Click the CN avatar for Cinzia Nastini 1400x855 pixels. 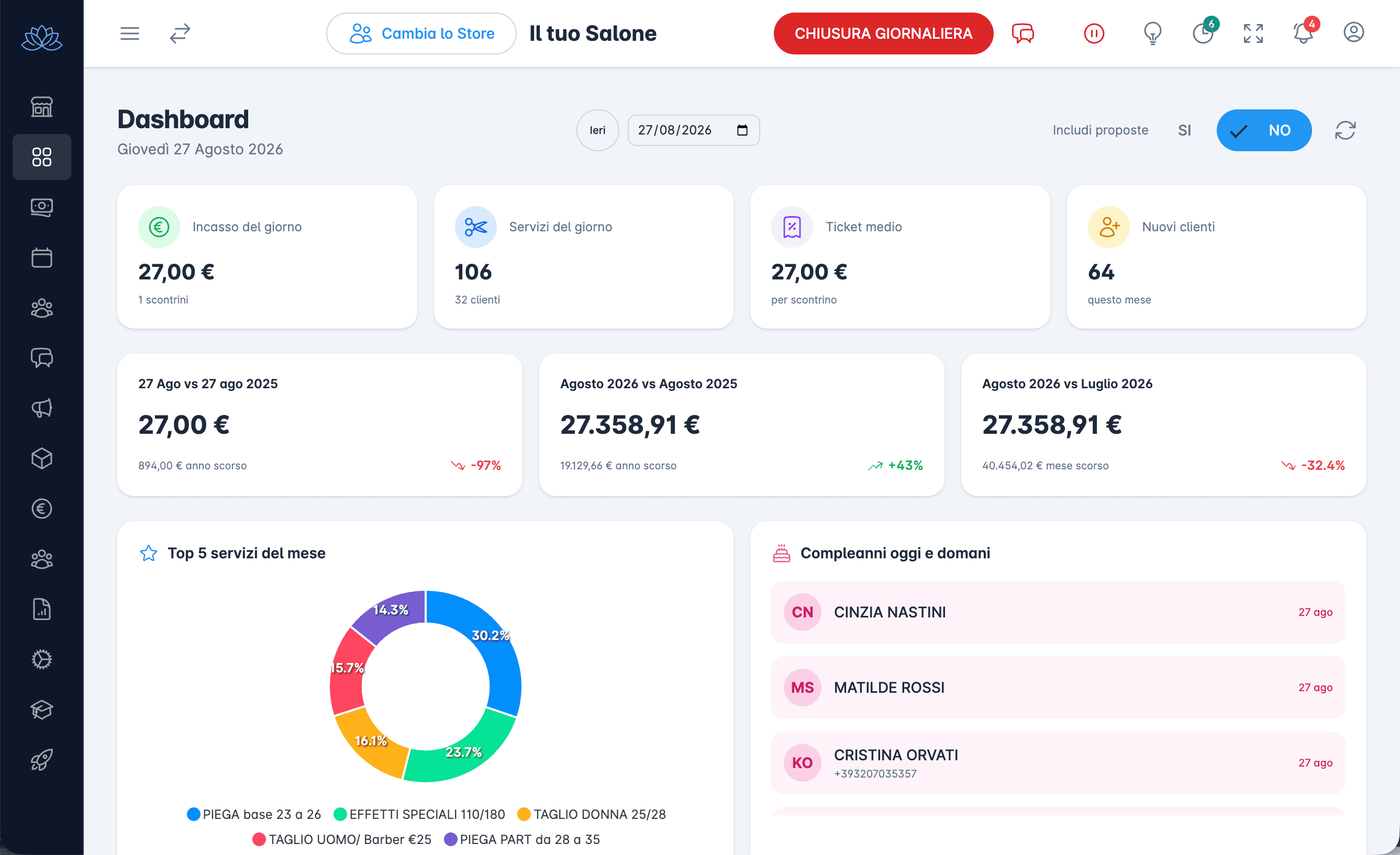point(802,612)
